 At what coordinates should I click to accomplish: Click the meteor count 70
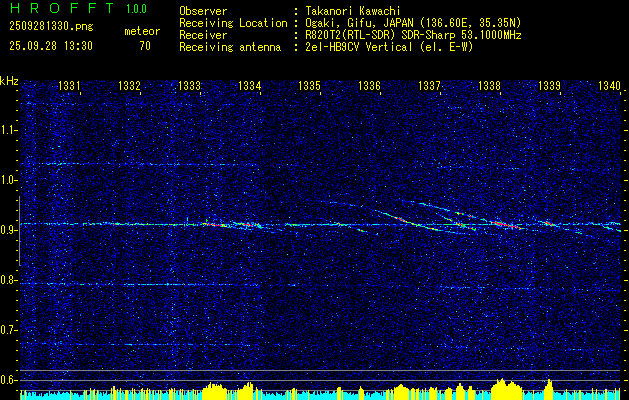click(x=145, y=46)
